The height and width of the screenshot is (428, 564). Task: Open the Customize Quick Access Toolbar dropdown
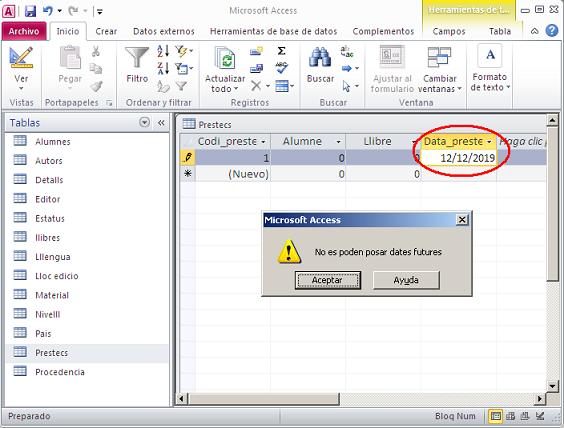[x=100, y=12]
